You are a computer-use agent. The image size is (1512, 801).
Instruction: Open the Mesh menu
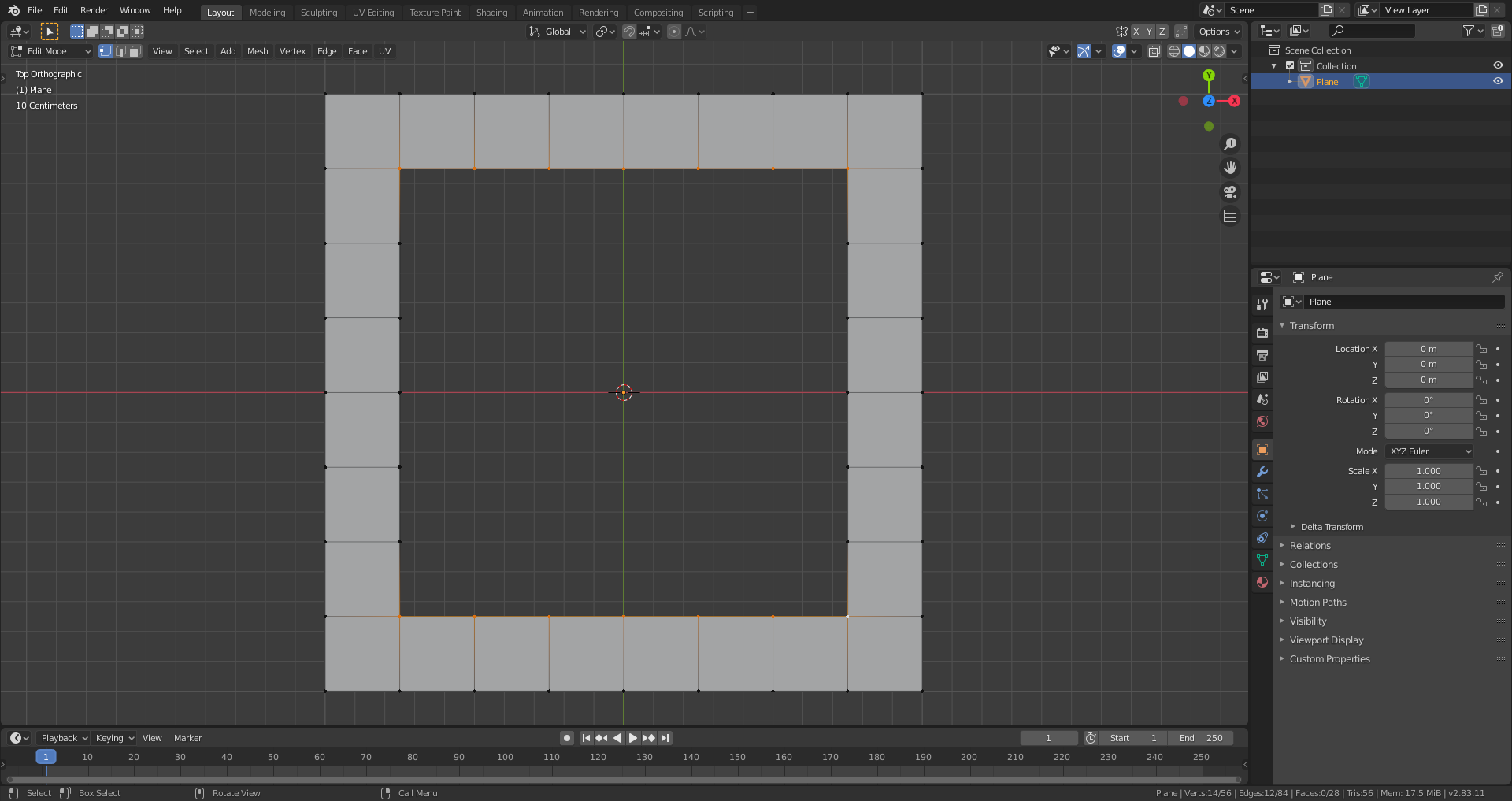click(258, 51)
